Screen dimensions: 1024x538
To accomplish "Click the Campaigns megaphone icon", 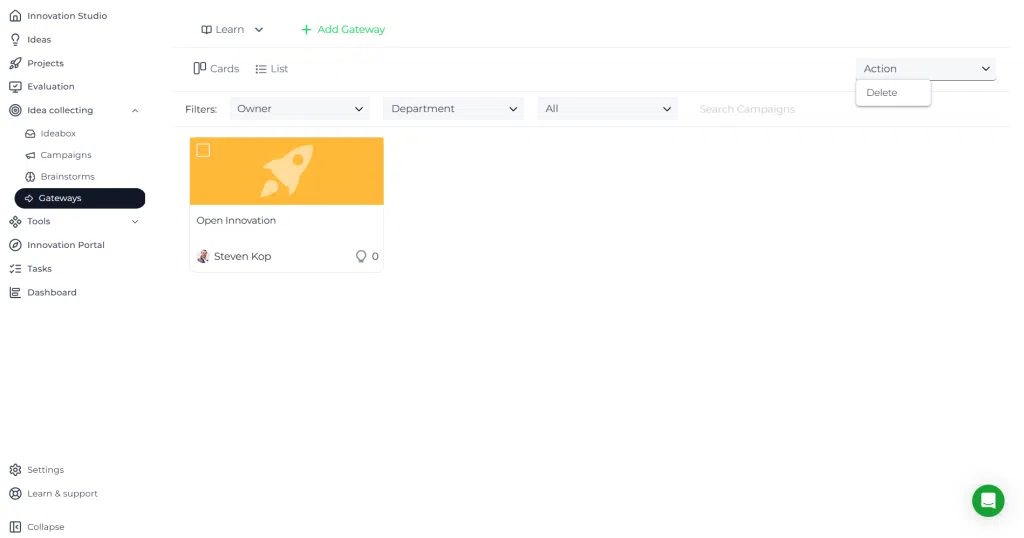I will tap(30, 155).
